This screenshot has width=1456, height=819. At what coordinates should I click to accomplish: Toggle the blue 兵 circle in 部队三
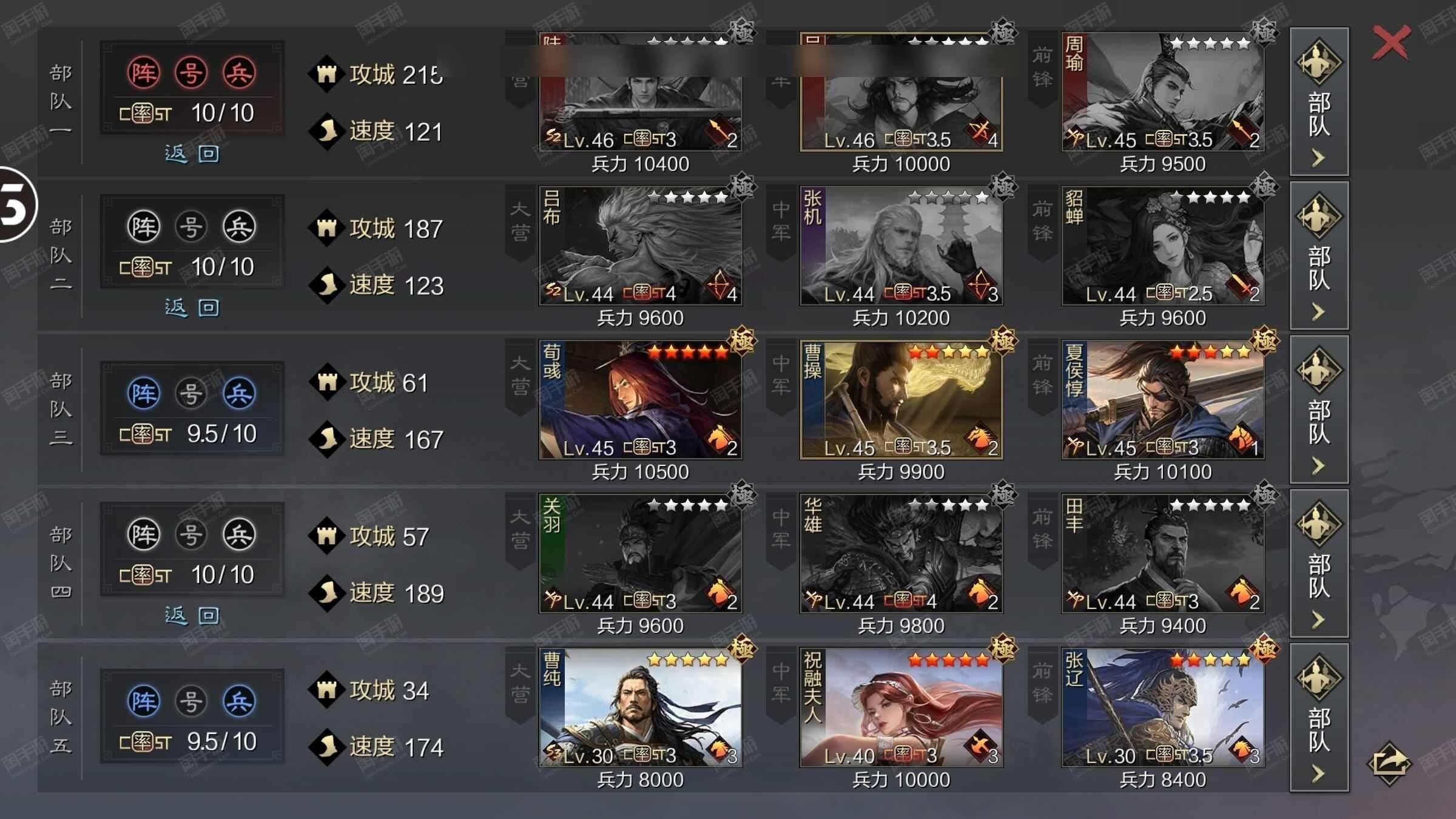239,393
